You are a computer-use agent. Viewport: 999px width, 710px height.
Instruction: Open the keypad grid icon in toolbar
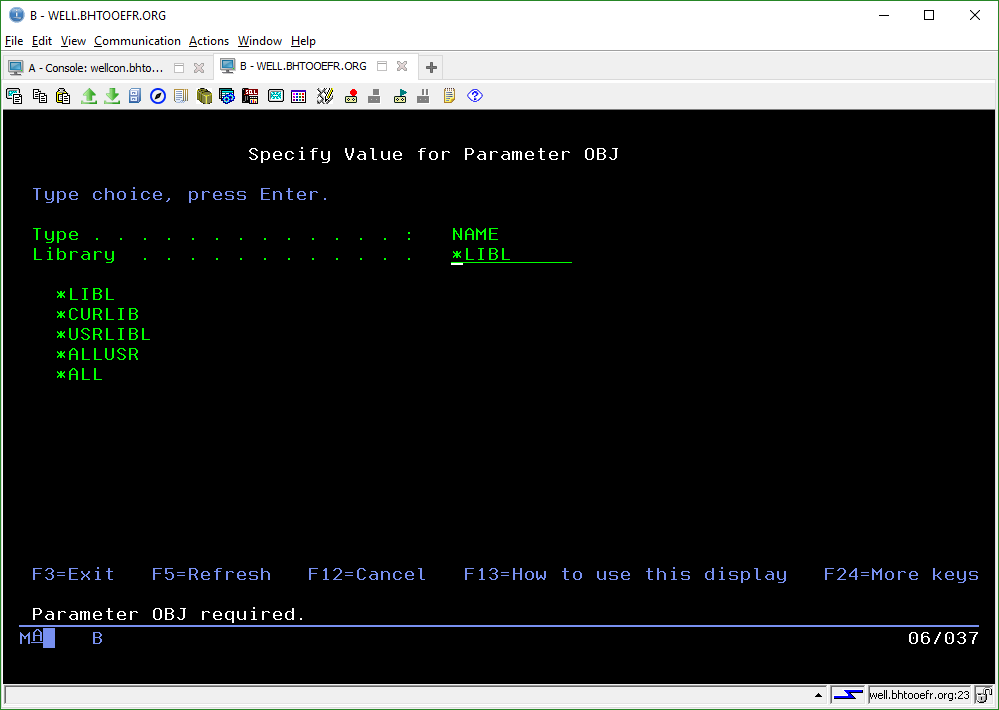coord(298,96)
